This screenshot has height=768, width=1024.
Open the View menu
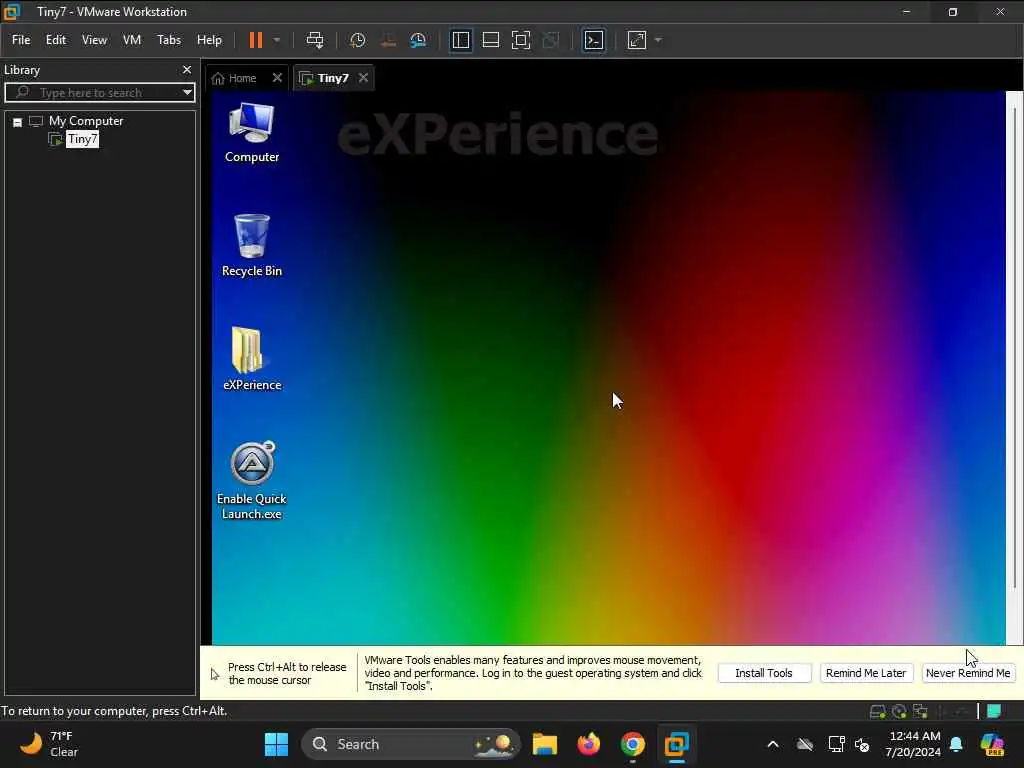click(94, 40)
